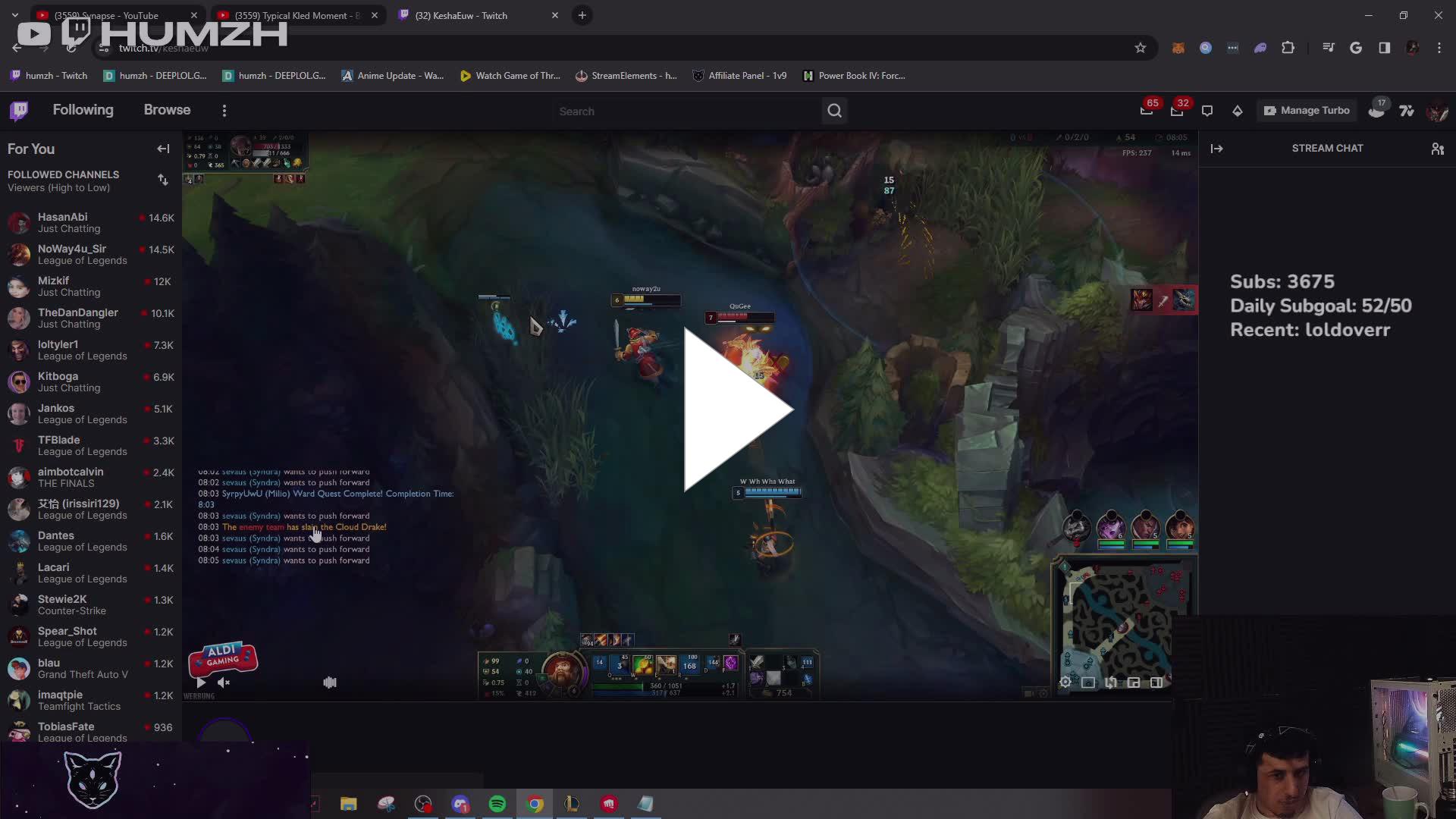Open the Browse page
Image resolution: width=1456 pixels, height=819 pixels.
coord(167,110)
